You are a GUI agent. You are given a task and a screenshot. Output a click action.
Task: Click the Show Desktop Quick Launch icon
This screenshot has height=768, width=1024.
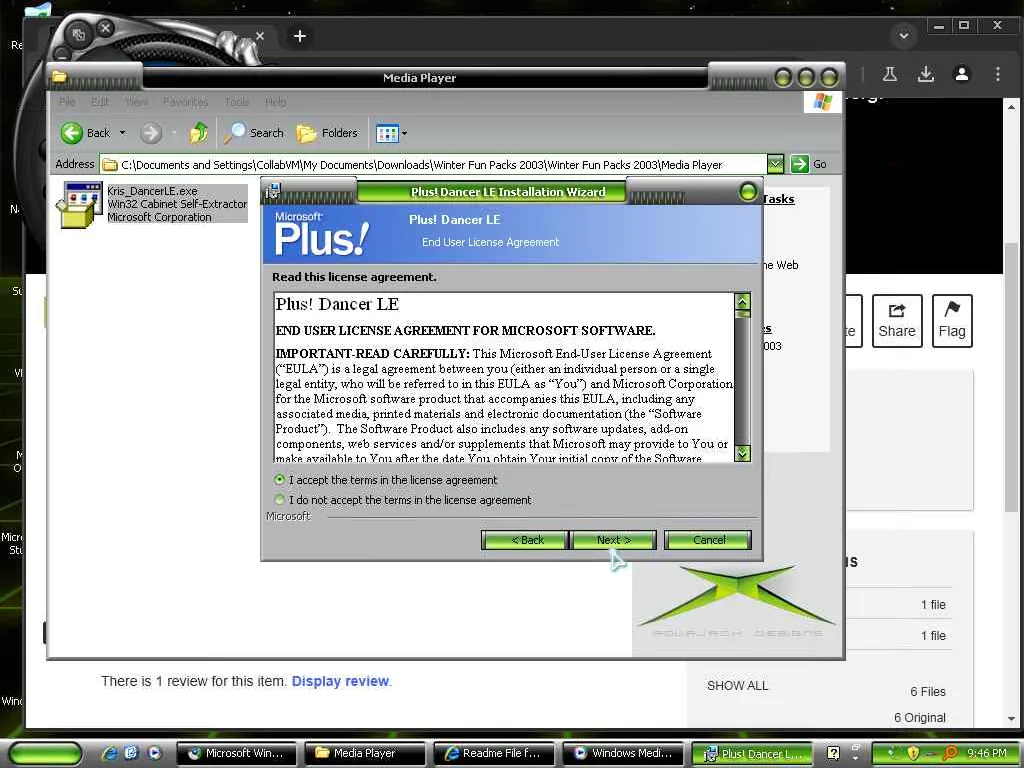(x=131, y=753)
